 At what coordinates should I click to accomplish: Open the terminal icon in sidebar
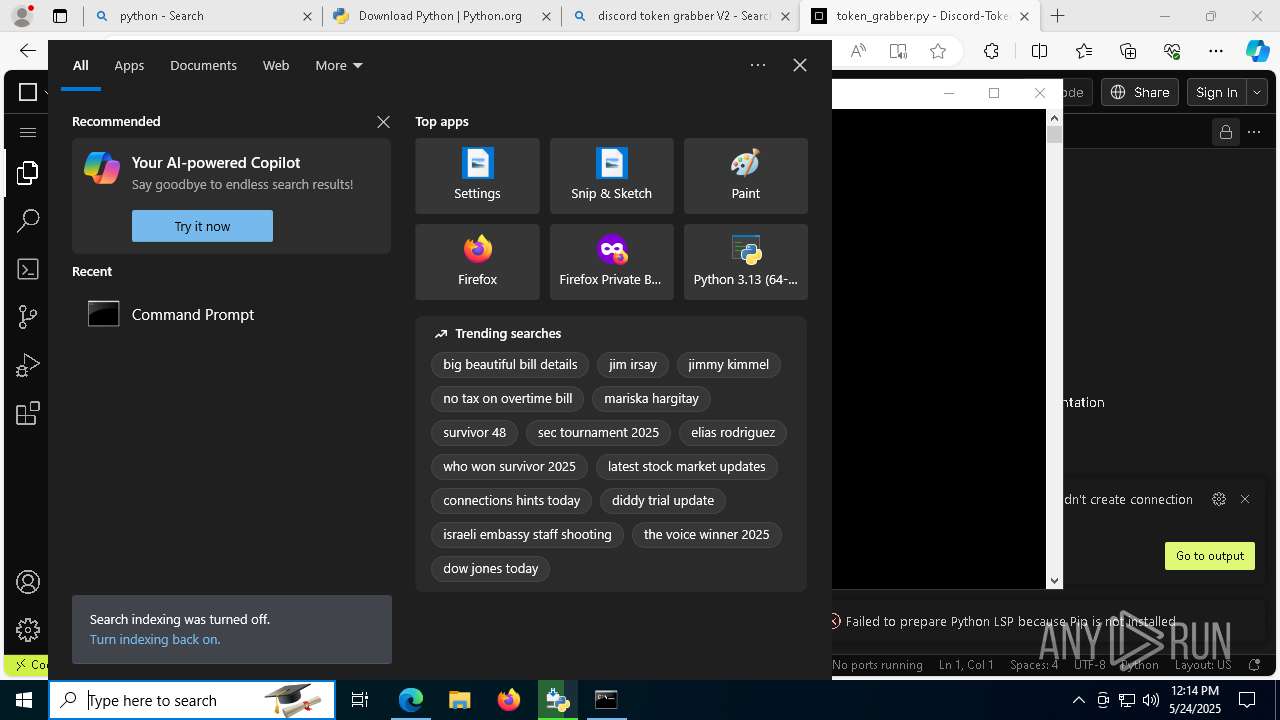coord(28,269)
